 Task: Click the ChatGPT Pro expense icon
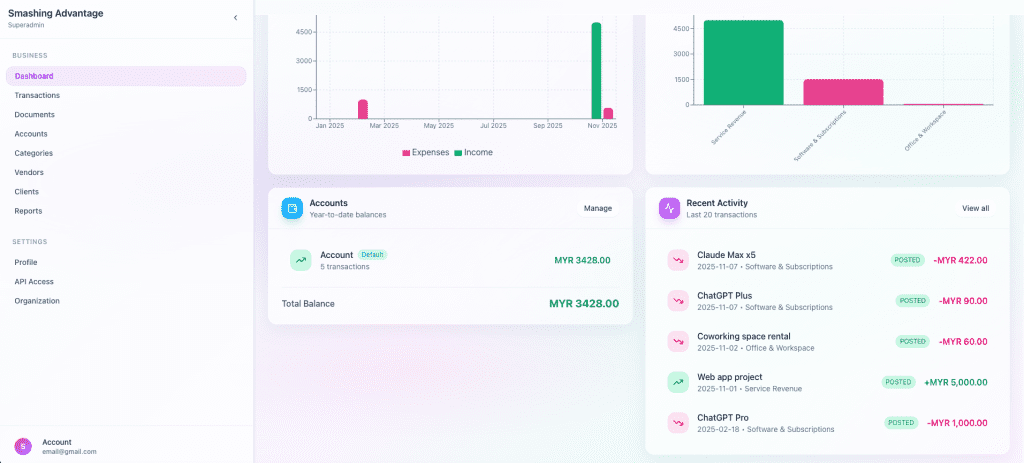tap(678, 422)
